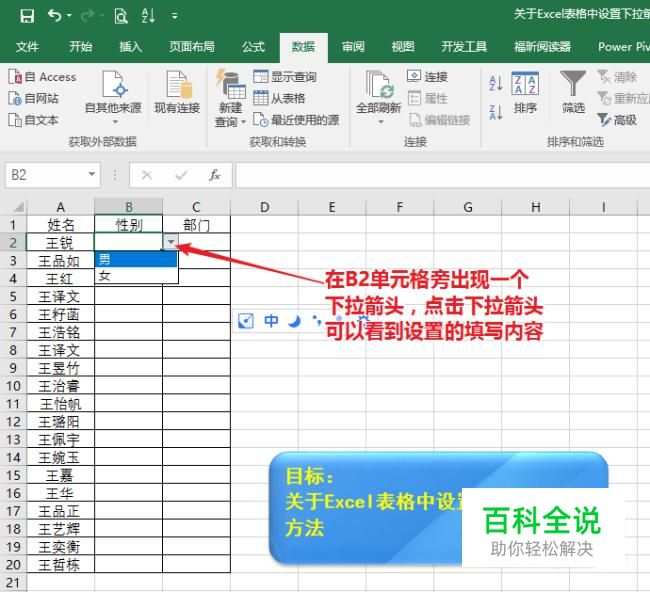Screen dimensions: 650x592
Task: Switch to the 页面布局 ribbon tab
Action: click(x=192, y=46)
